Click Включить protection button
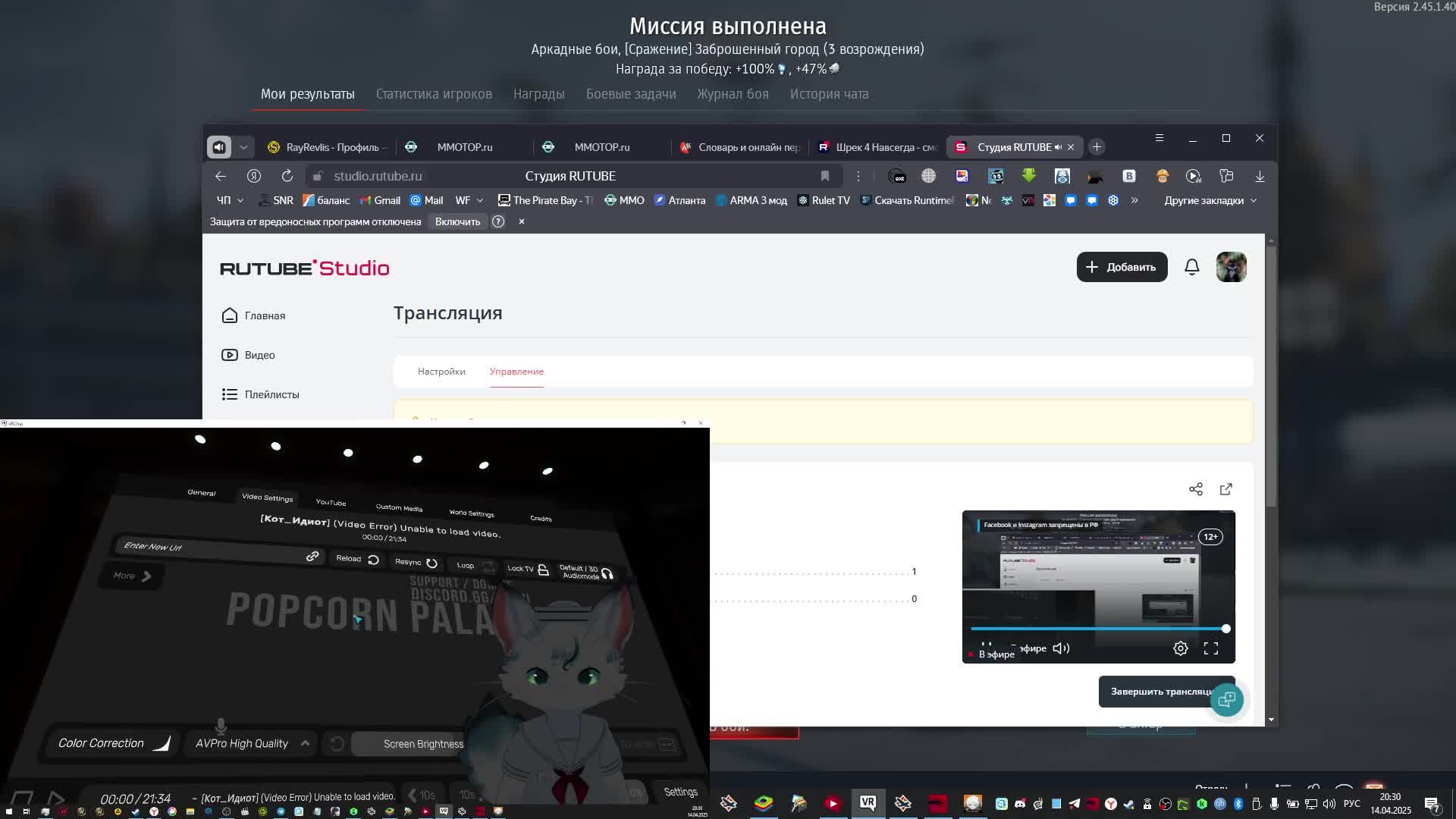Screen dimensions: 1456x819 point(457,221)
